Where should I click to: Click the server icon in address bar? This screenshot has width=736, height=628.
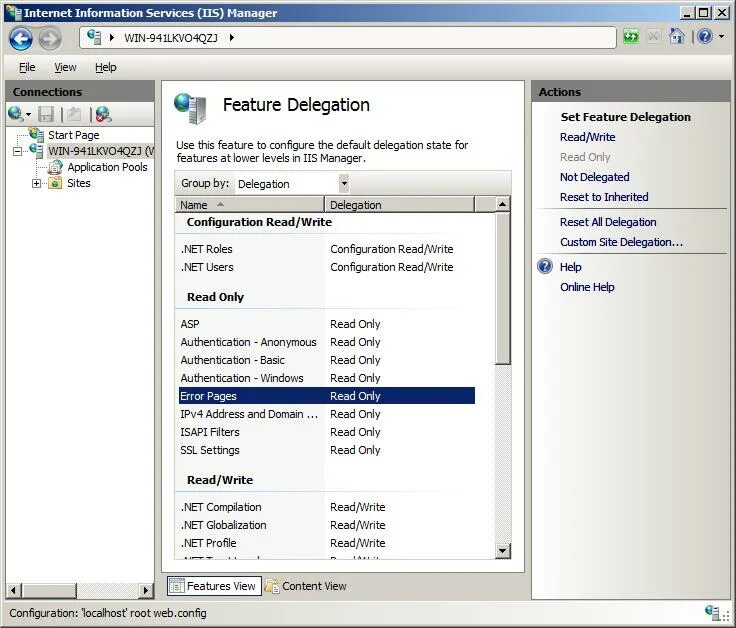point(94,37)
